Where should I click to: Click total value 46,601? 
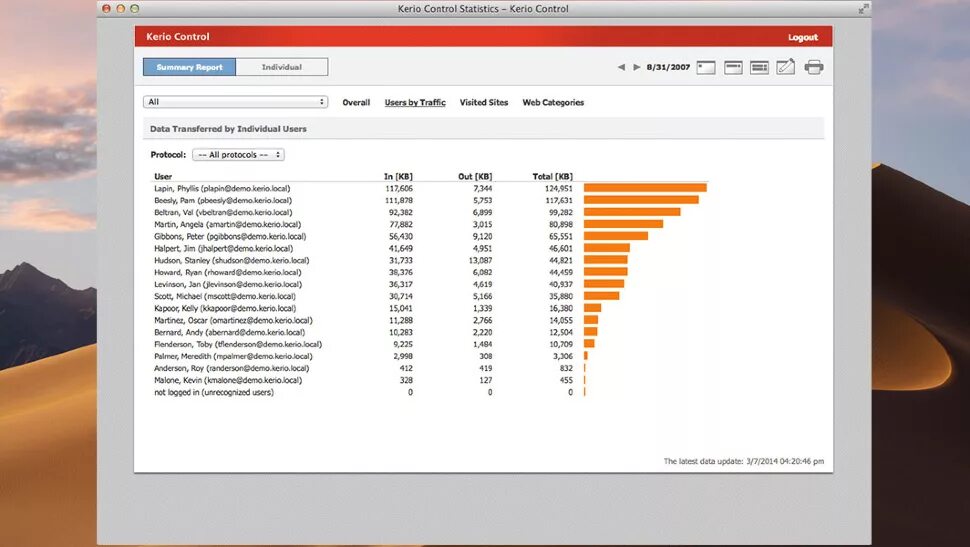tap(560, 248)
